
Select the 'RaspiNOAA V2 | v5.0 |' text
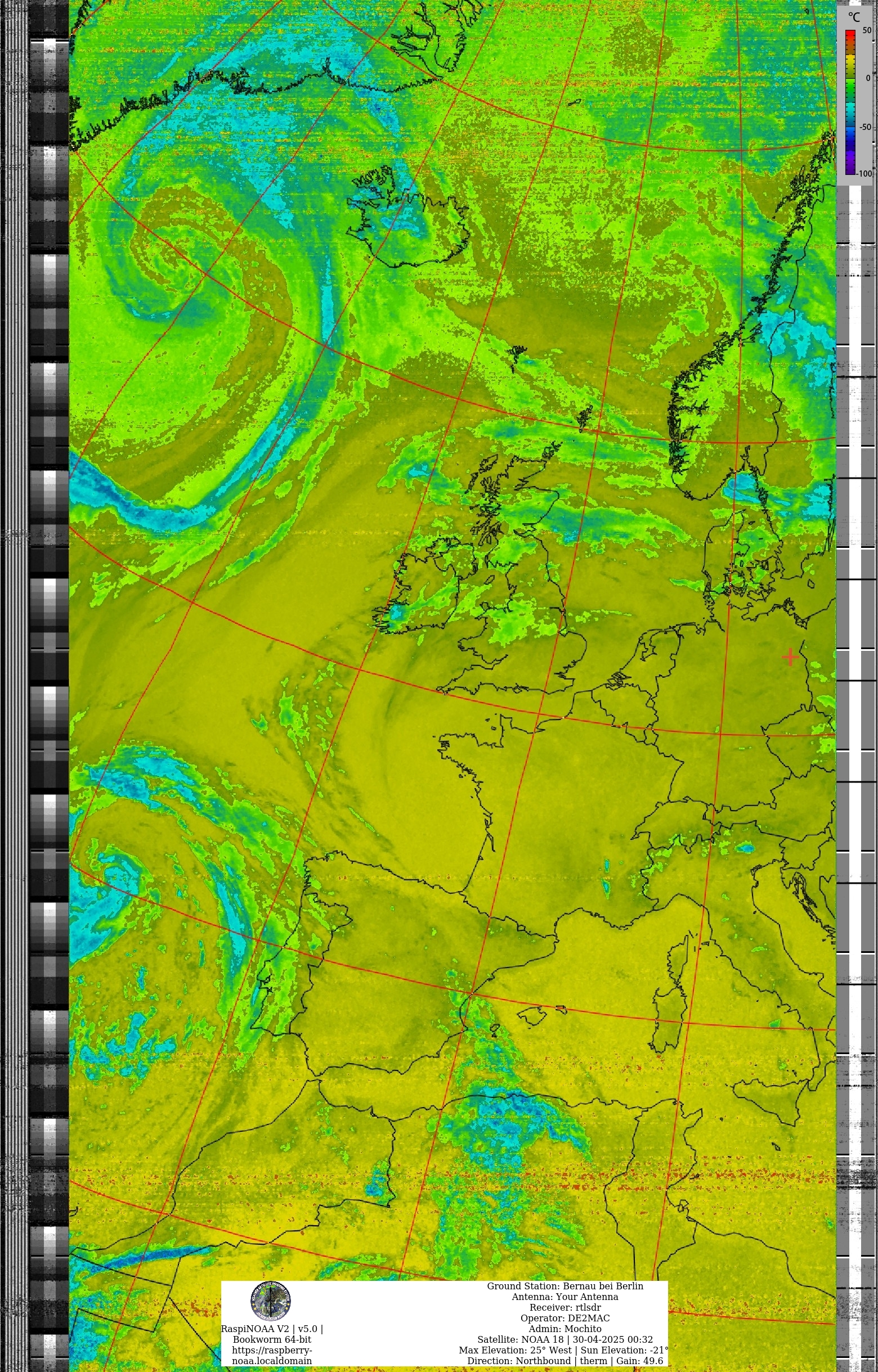coord(272,1329)
